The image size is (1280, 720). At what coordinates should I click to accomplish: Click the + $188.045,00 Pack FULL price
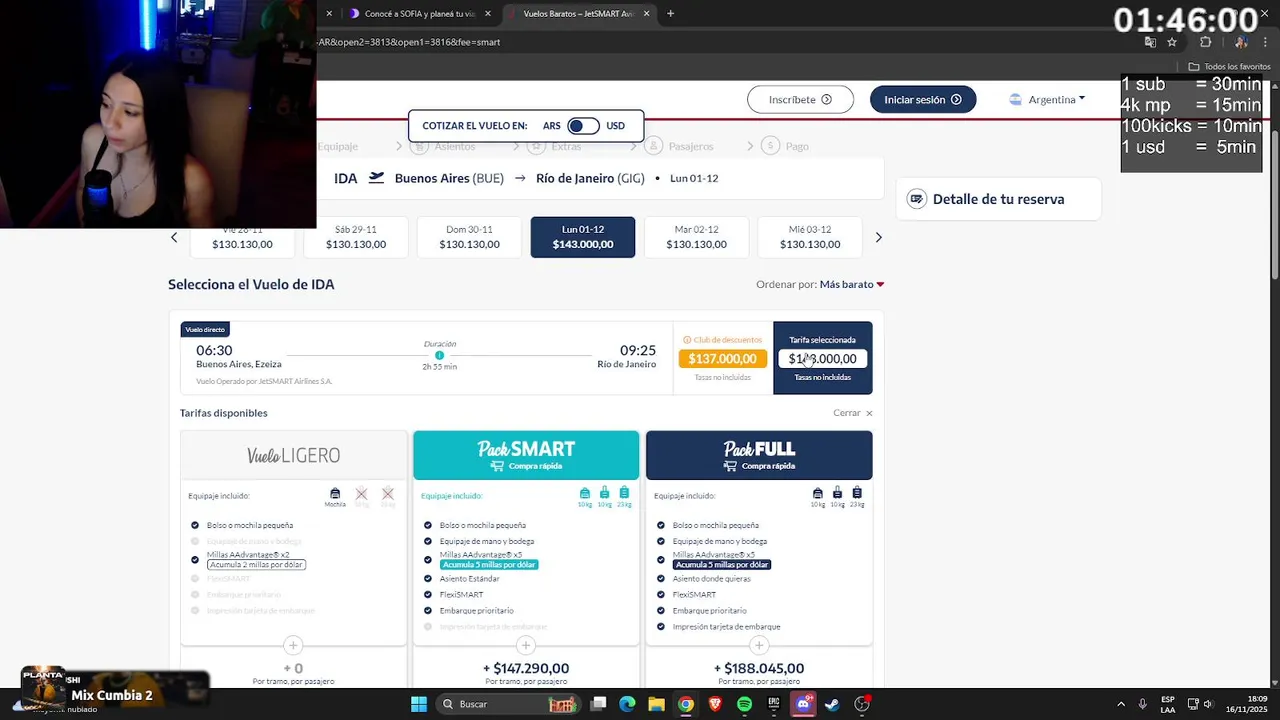tap(759, 668)
